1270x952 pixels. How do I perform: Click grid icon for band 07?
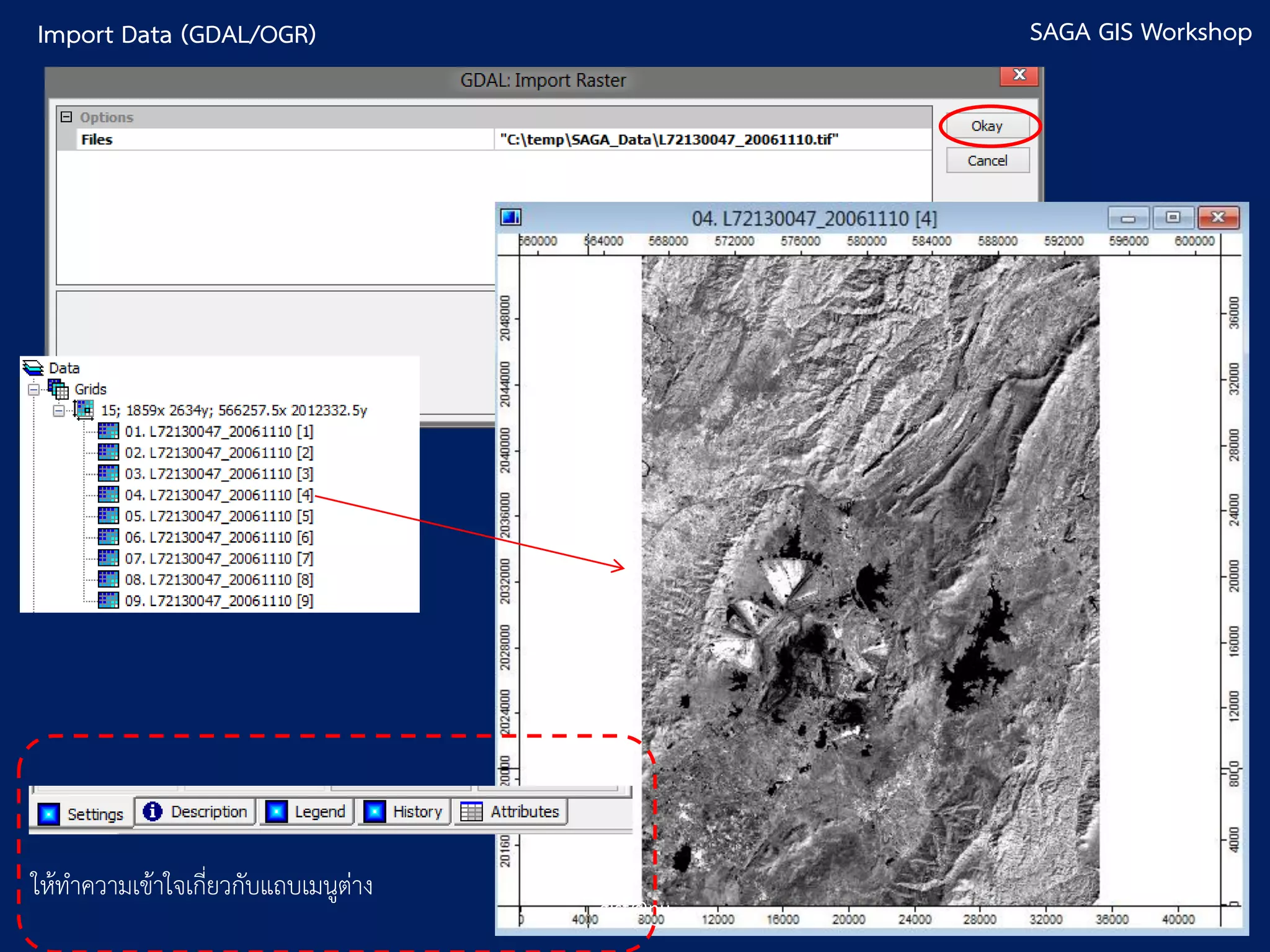click(x=109, y=558)
